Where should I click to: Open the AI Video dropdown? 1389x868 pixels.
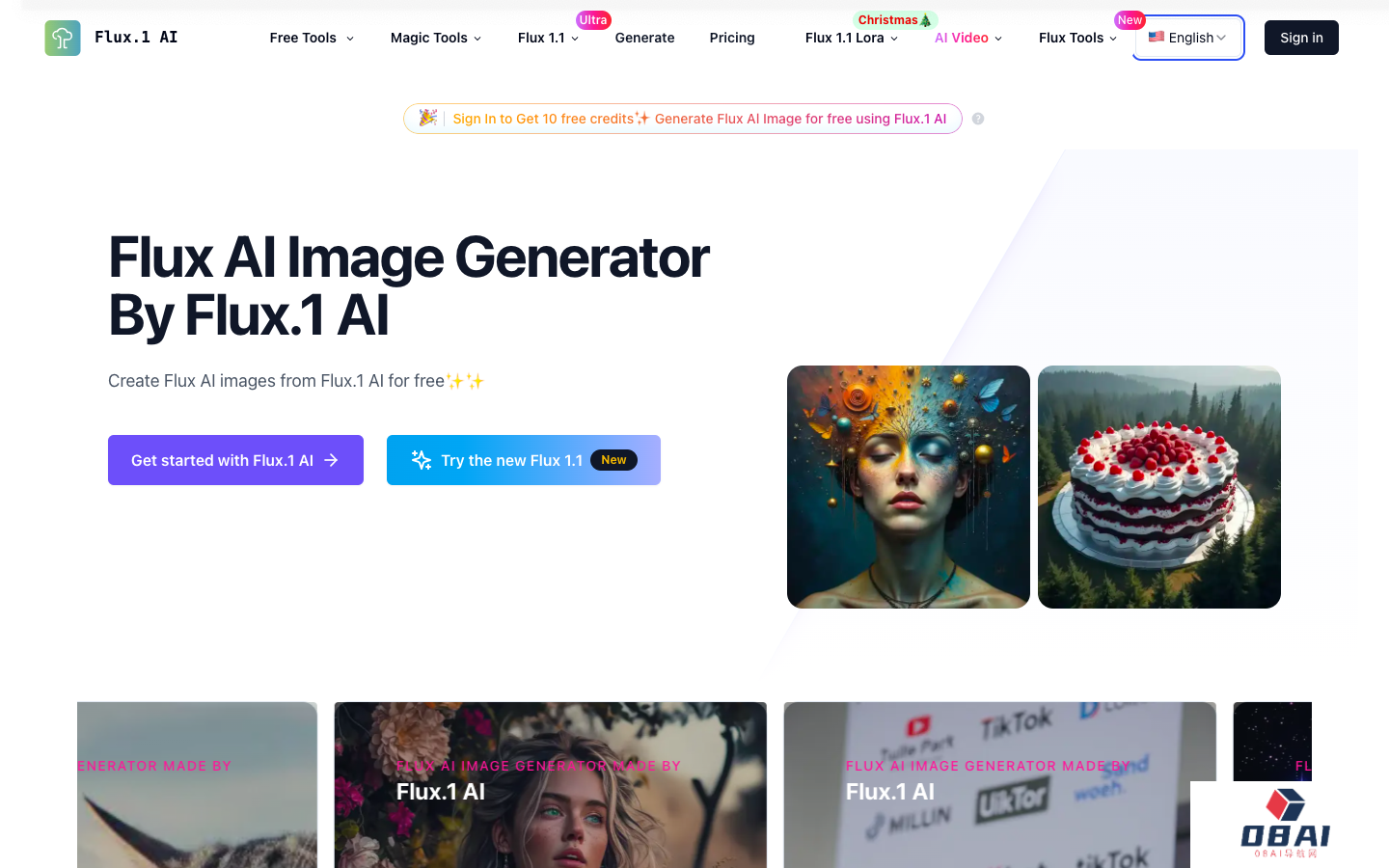click(x=968, y=38)
